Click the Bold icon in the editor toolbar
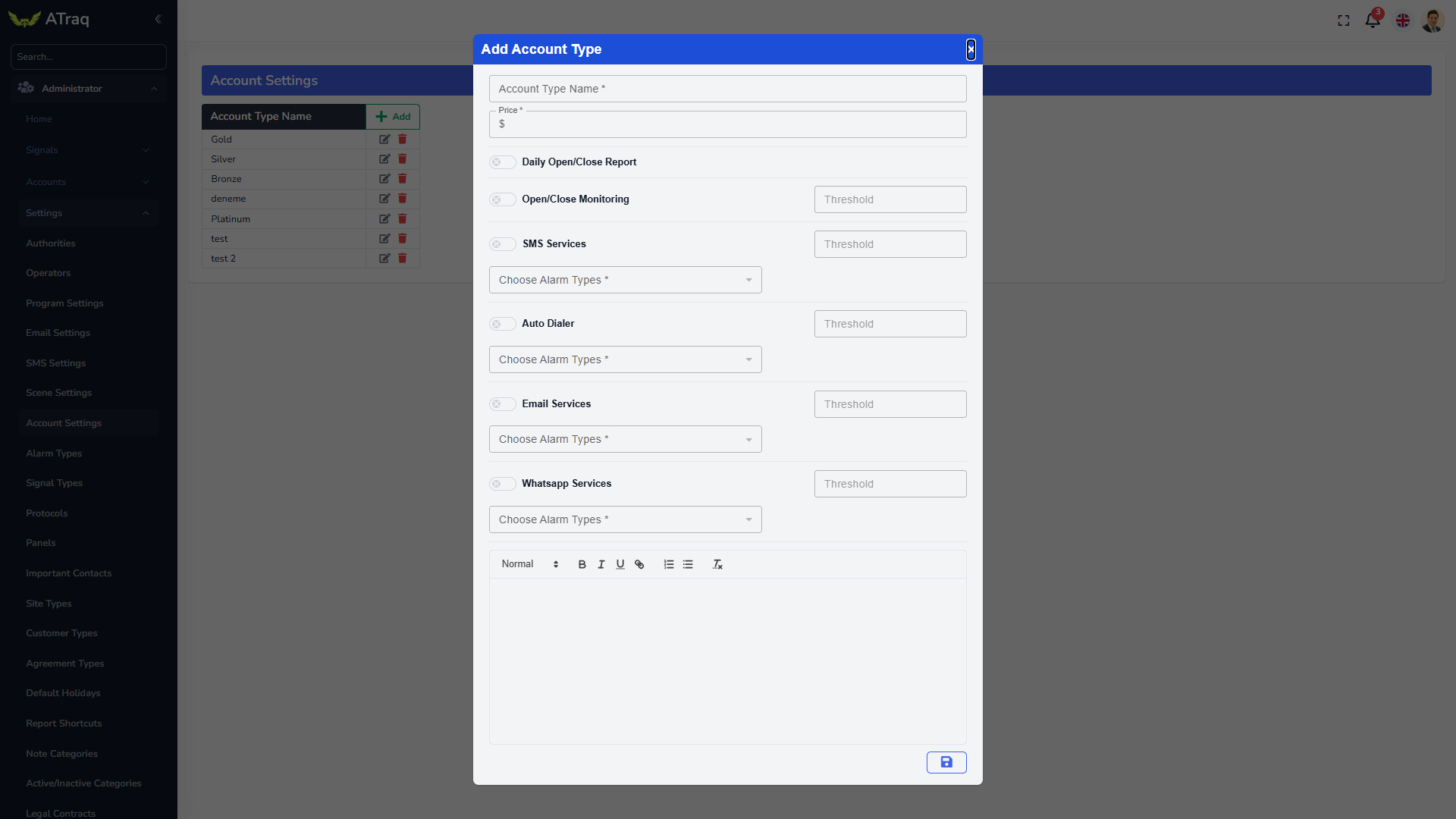1456x819 pixels. [x=582, y=564]
